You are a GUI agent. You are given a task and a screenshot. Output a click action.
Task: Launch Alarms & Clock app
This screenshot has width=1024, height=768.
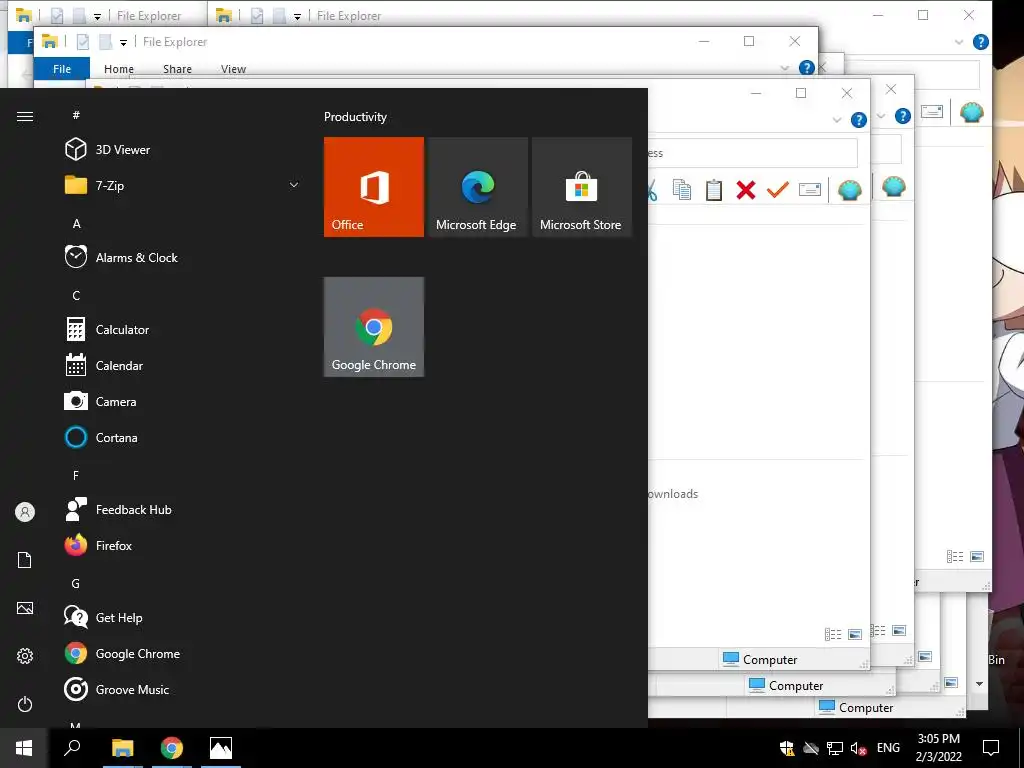coord(183,257)
